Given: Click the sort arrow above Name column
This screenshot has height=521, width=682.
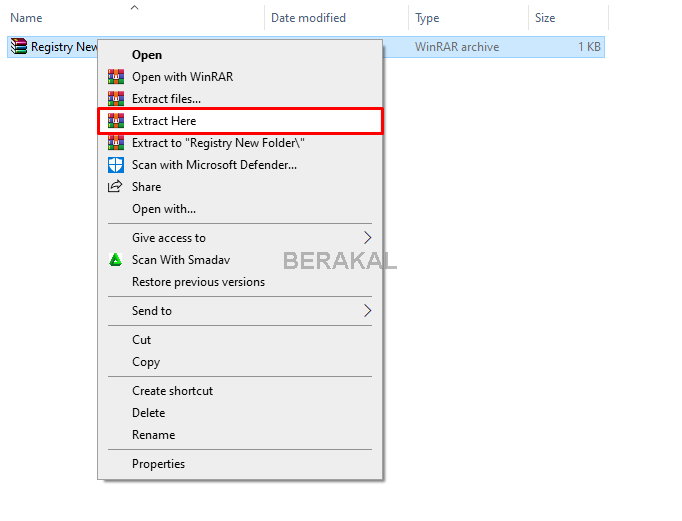Looking at the screenshot, I should (134, 7).
